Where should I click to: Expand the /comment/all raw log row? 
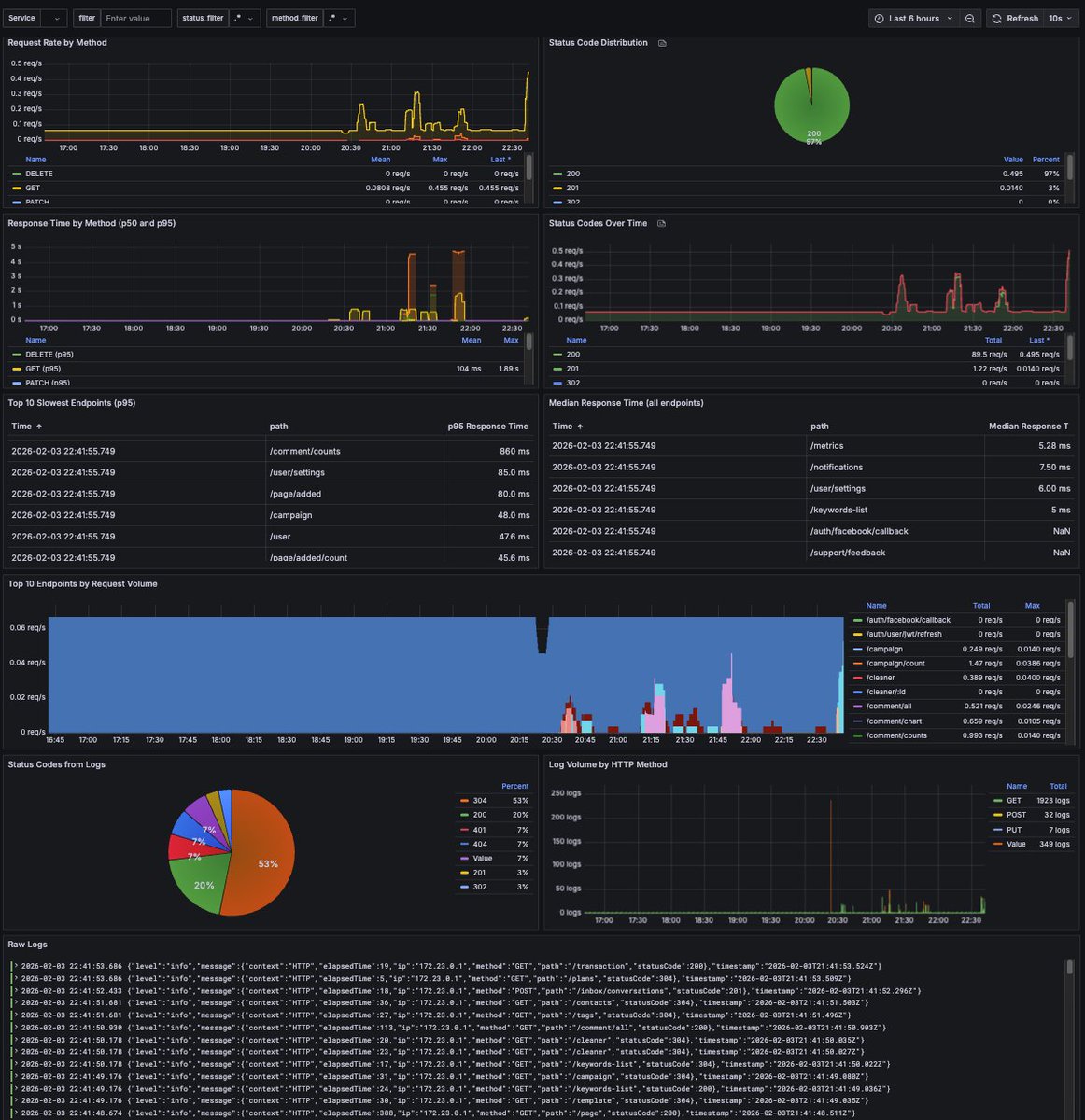coord(15,1027)
